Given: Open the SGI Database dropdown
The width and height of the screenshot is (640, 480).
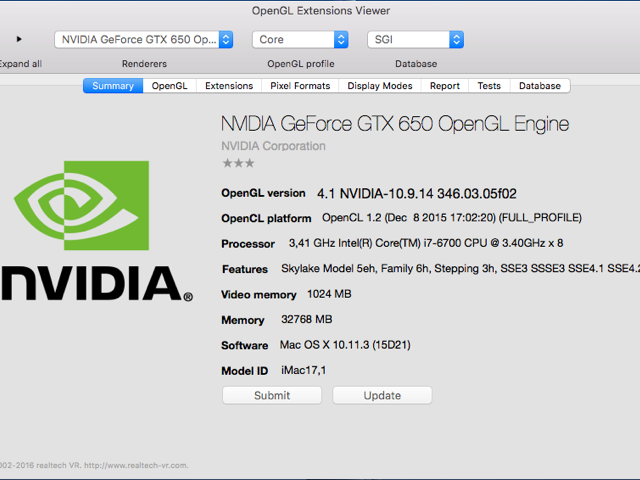Looking at the screenshot, I should click(x=416, y=40).
